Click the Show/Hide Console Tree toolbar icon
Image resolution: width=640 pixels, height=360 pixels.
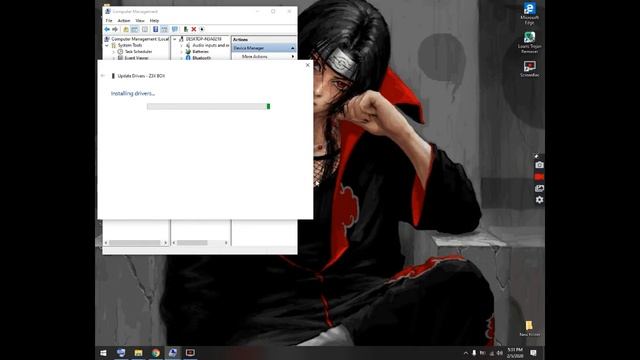tap(135, 29)
